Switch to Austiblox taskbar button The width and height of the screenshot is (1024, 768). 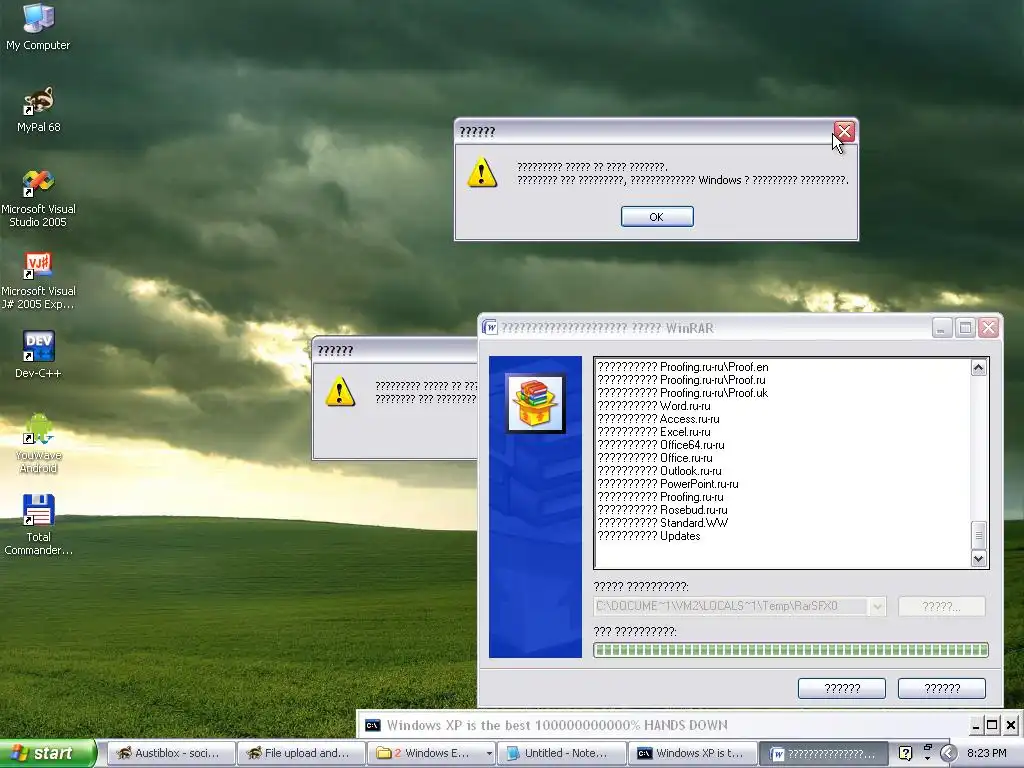170,753
